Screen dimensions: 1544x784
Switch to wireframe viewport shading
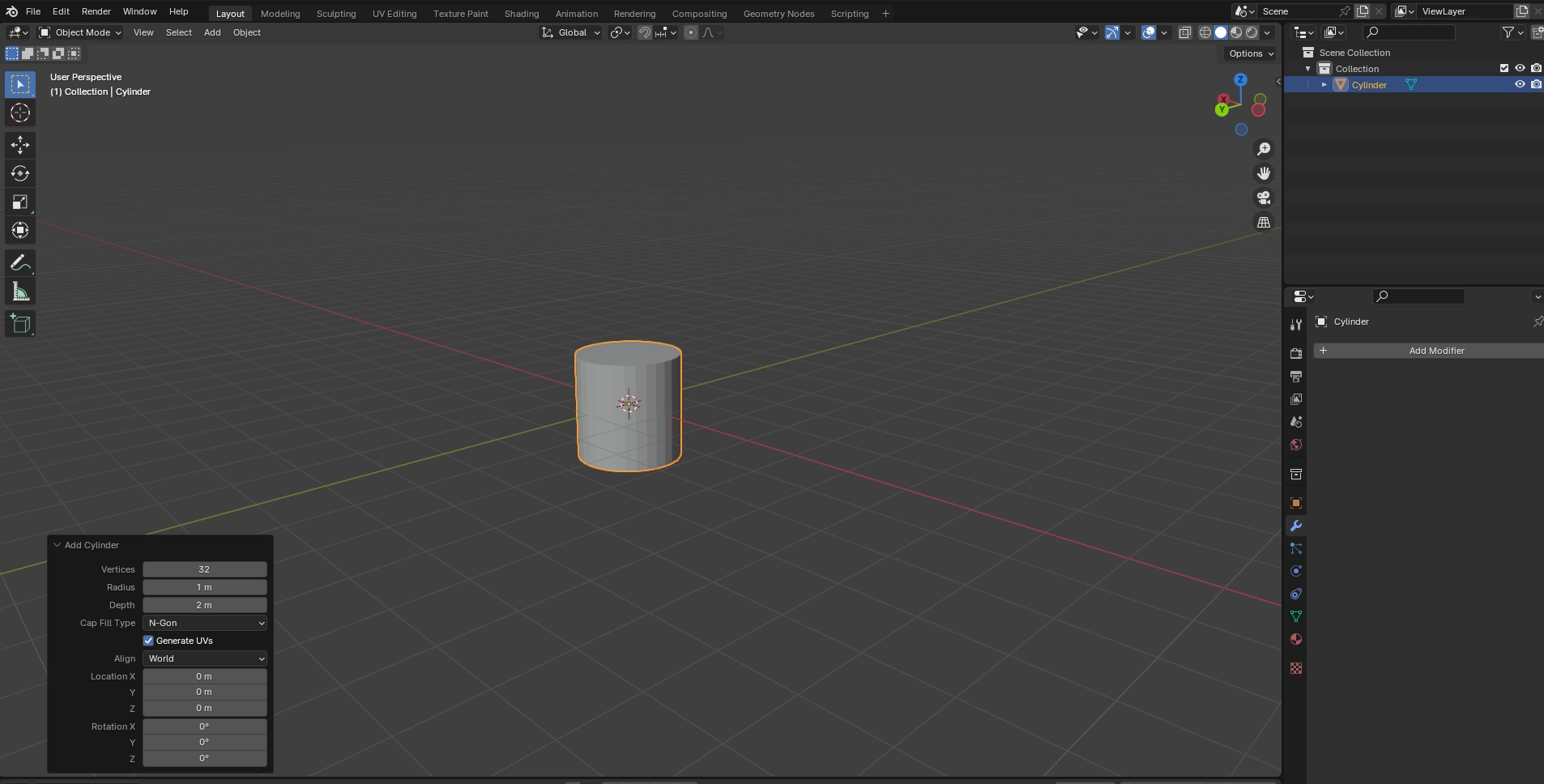point(1206,32)
